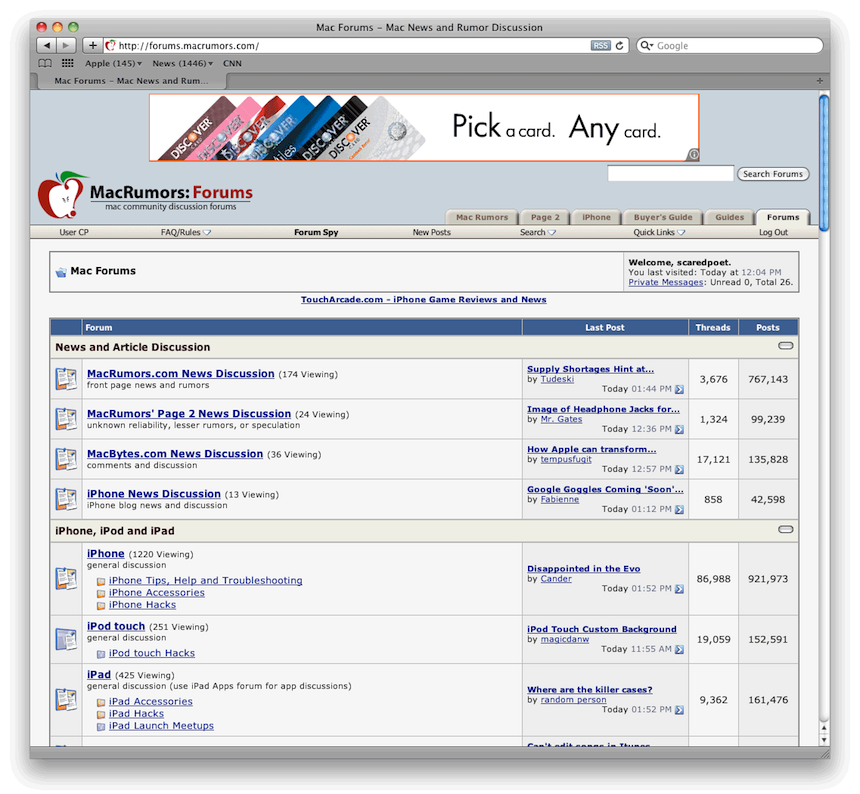Open the Apple (145) bookmarks dropdown
The width and height of the screenshot is (860, 794).
coord(114,63)
